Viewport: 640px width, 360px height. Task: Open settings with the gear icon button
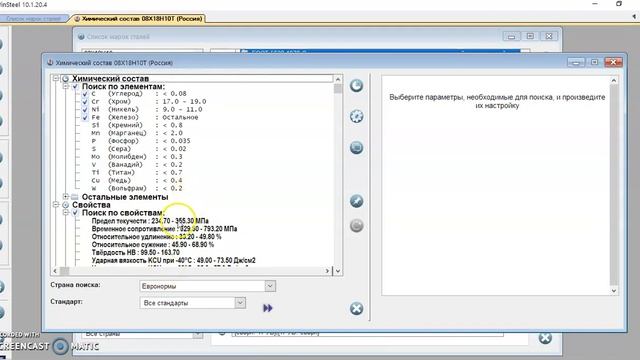coord(356,117)
